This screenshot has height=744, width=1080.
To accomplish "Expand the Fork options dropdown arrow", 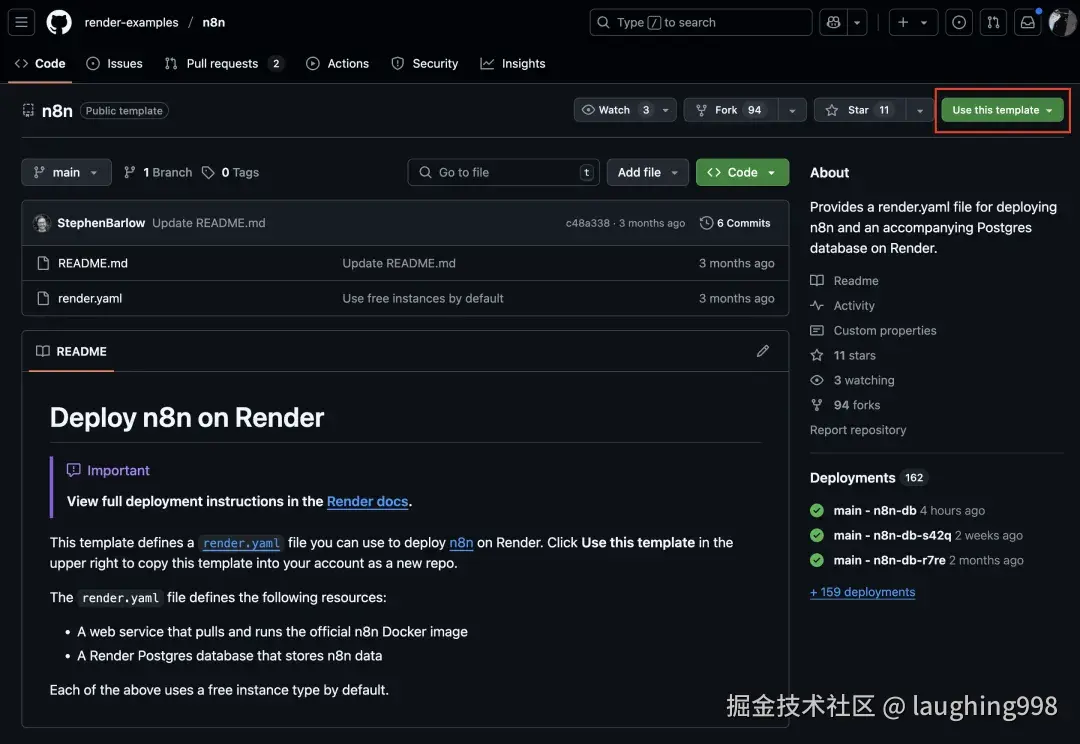I will 792,110.
